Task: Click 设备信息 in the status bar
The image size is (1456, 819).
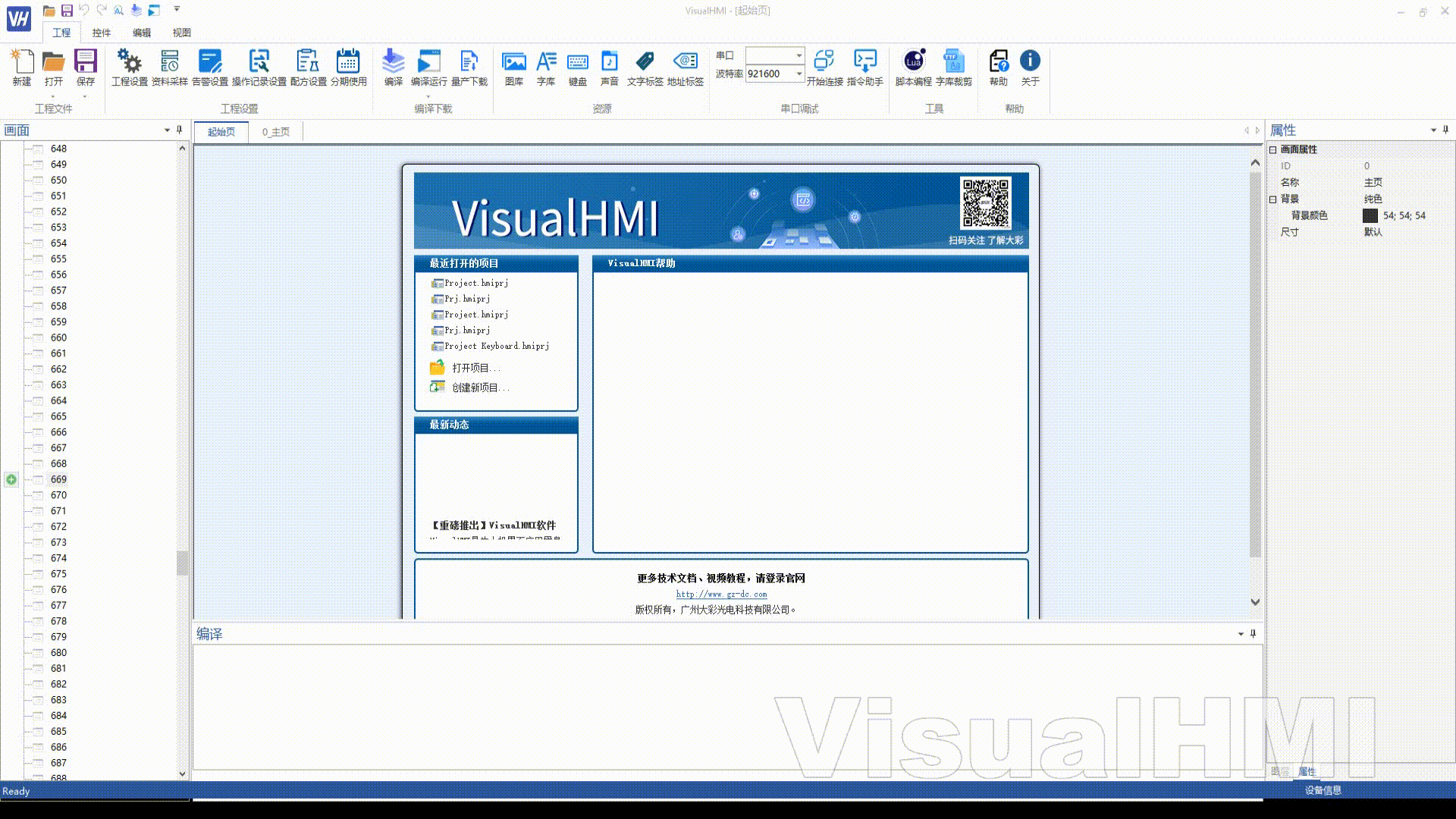Action: coord(1323,790)
